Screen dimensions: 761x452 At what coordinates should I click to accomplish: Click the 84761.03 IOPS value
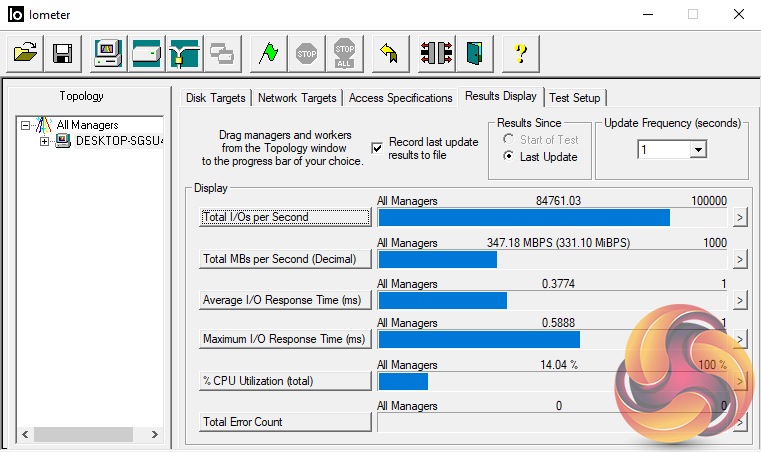click(558, 201)
